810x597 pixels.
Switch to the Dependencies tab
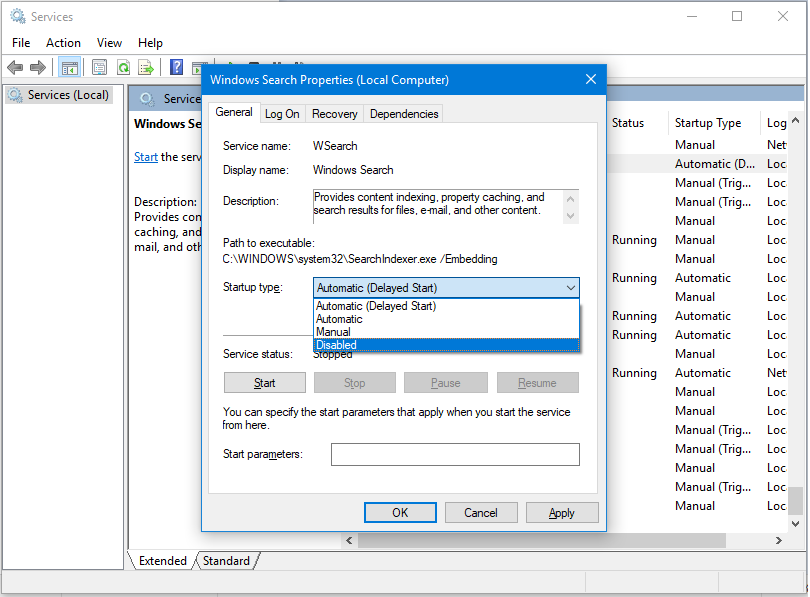click(404, 114)
